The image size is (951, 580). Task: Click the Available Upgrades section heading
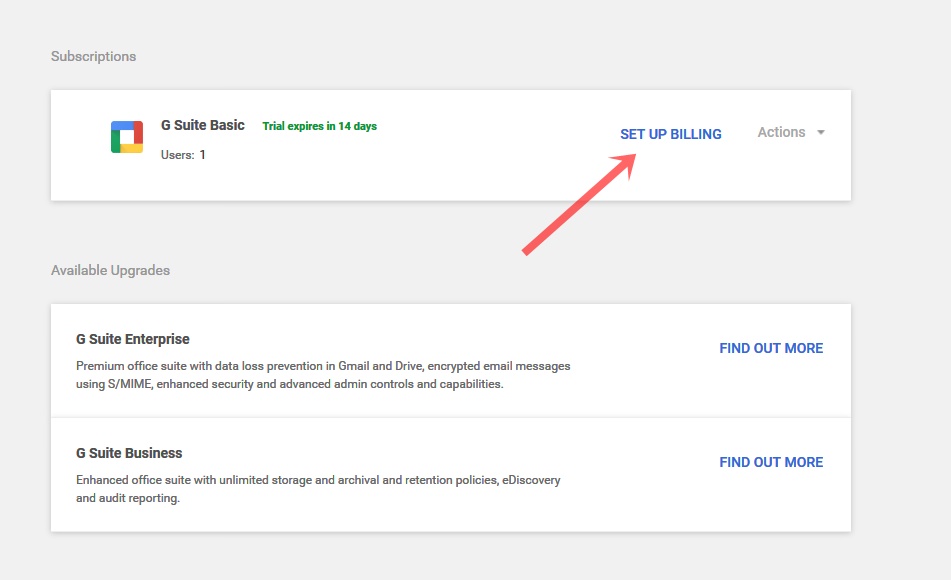pyautogui.click(x=110, y=271)
